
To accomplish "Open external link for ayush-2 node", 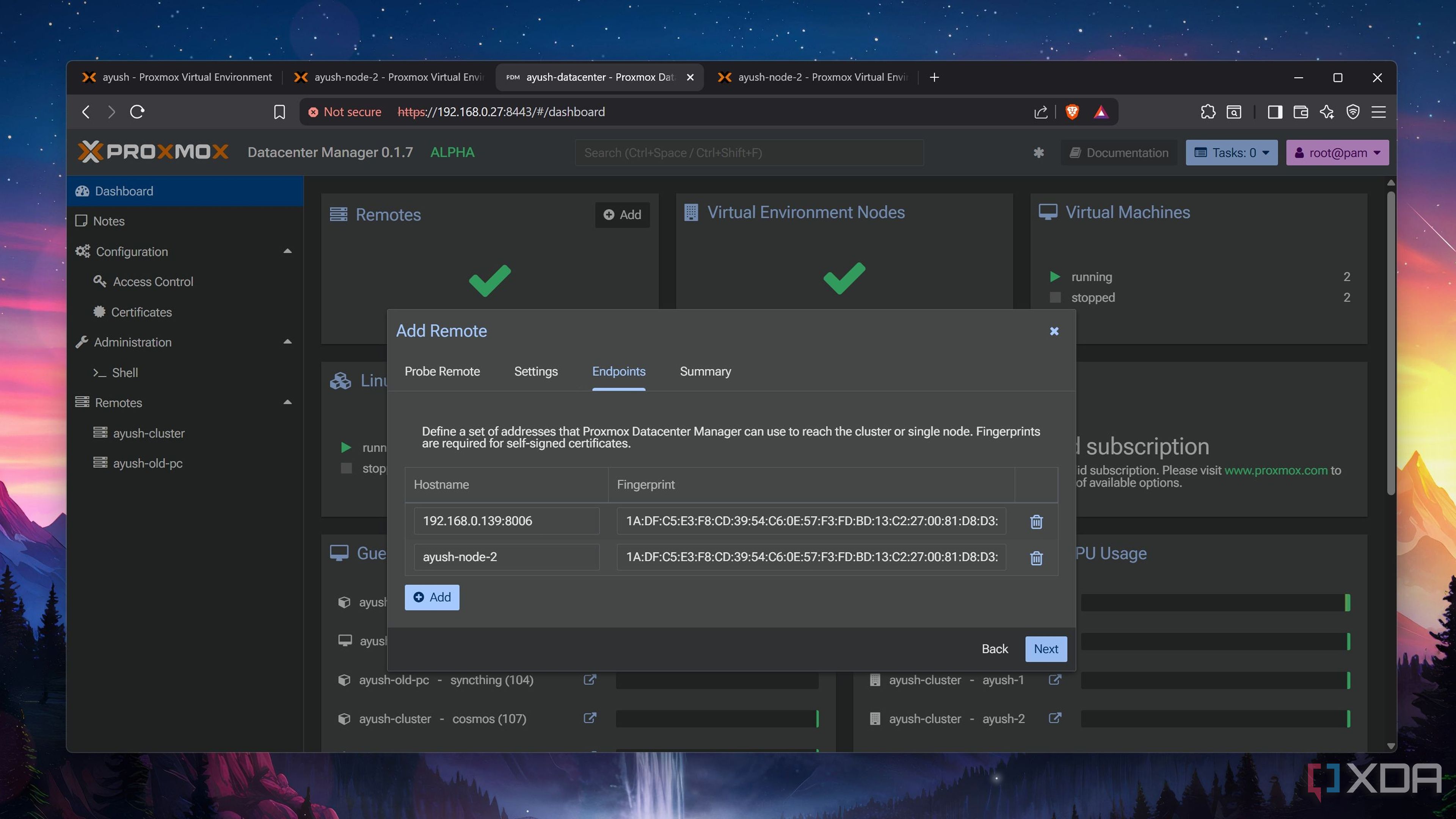I will point(1055,718).
